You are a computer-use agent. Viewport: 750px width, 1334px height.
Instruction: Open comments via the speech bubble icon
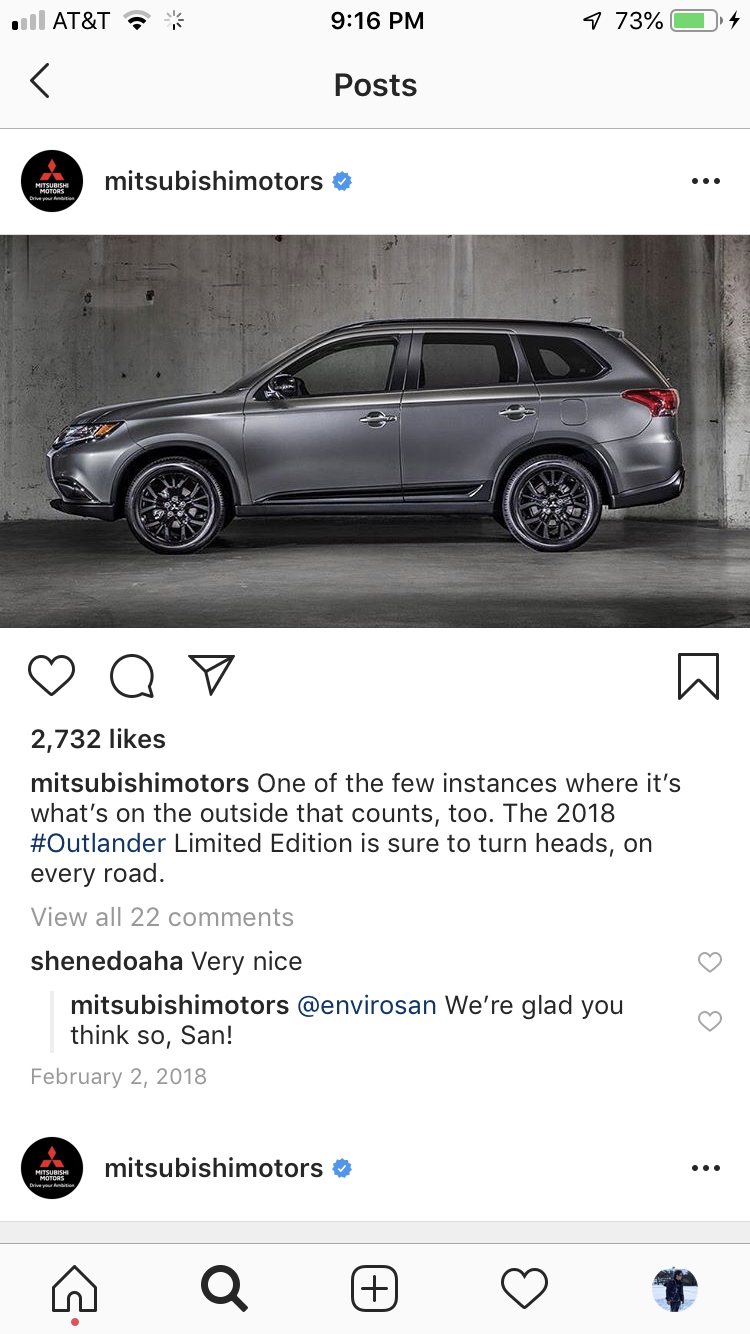pos(132,676)
